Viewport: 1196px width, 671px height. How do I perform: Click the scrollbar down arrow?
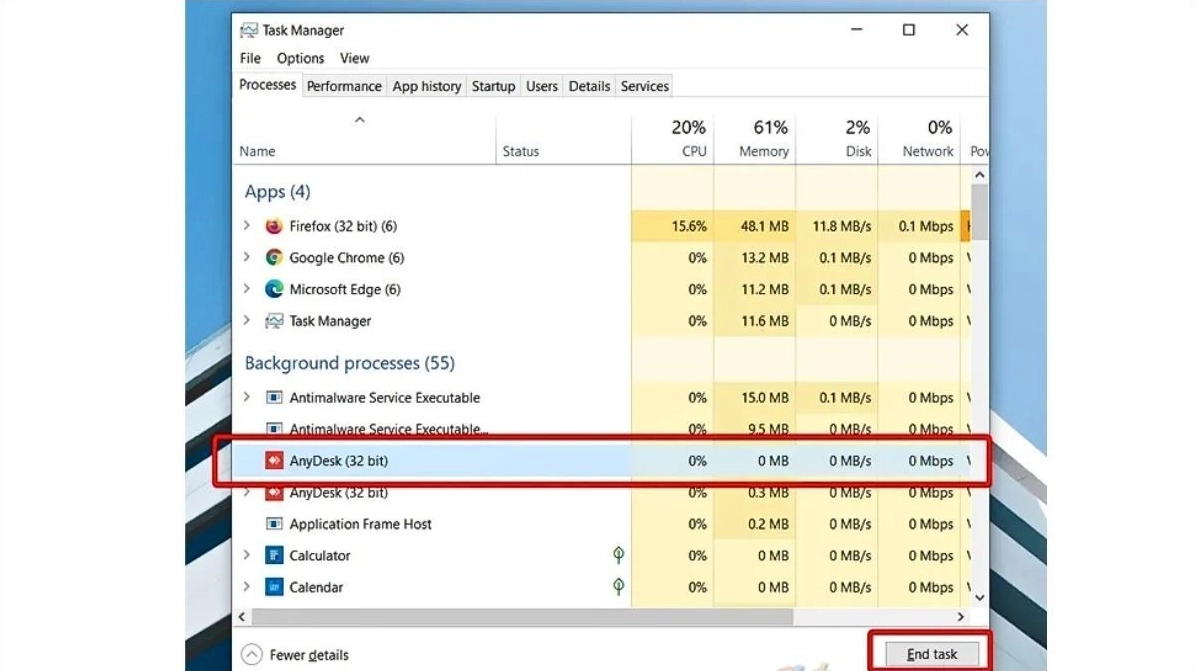(x=980, y=595)
